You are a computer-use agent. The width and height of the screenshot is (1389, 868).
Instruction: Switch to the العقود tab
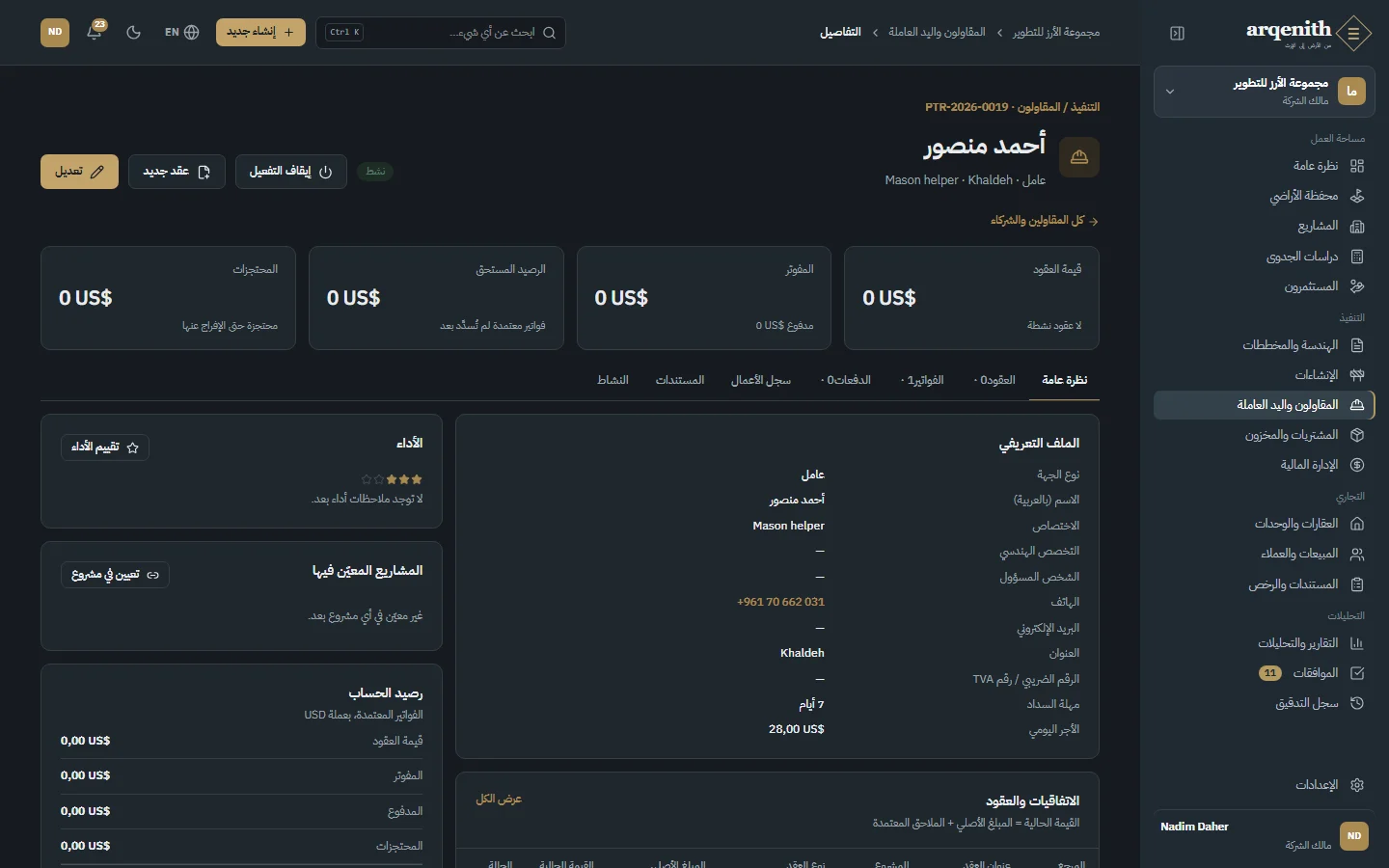994,380
